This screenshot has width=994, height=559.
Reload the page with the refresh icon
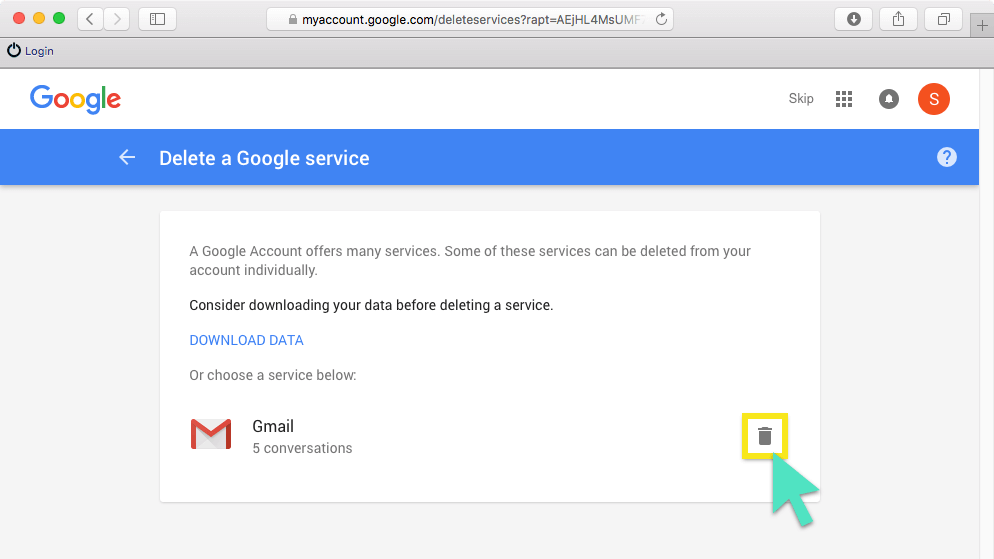coord(661,19)
